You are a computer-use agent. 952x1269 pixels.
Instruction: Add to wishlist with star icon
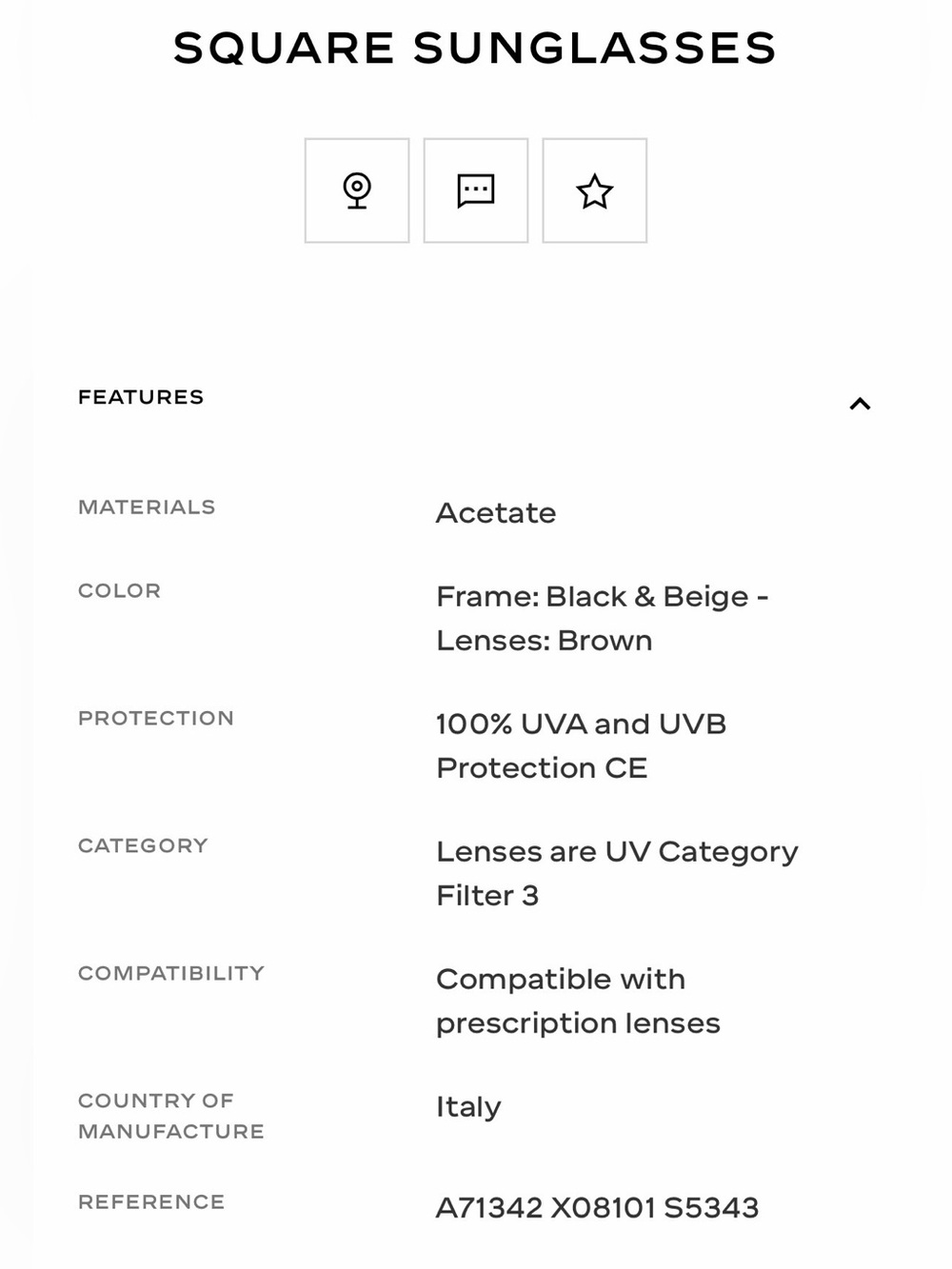pyautogui.click(x=595, y=190)
